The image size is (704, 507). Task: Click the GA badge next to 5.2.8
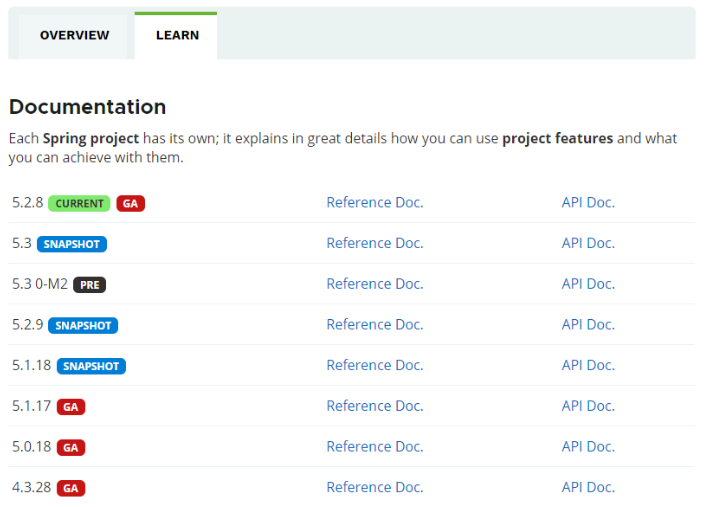tap(131, 203)
